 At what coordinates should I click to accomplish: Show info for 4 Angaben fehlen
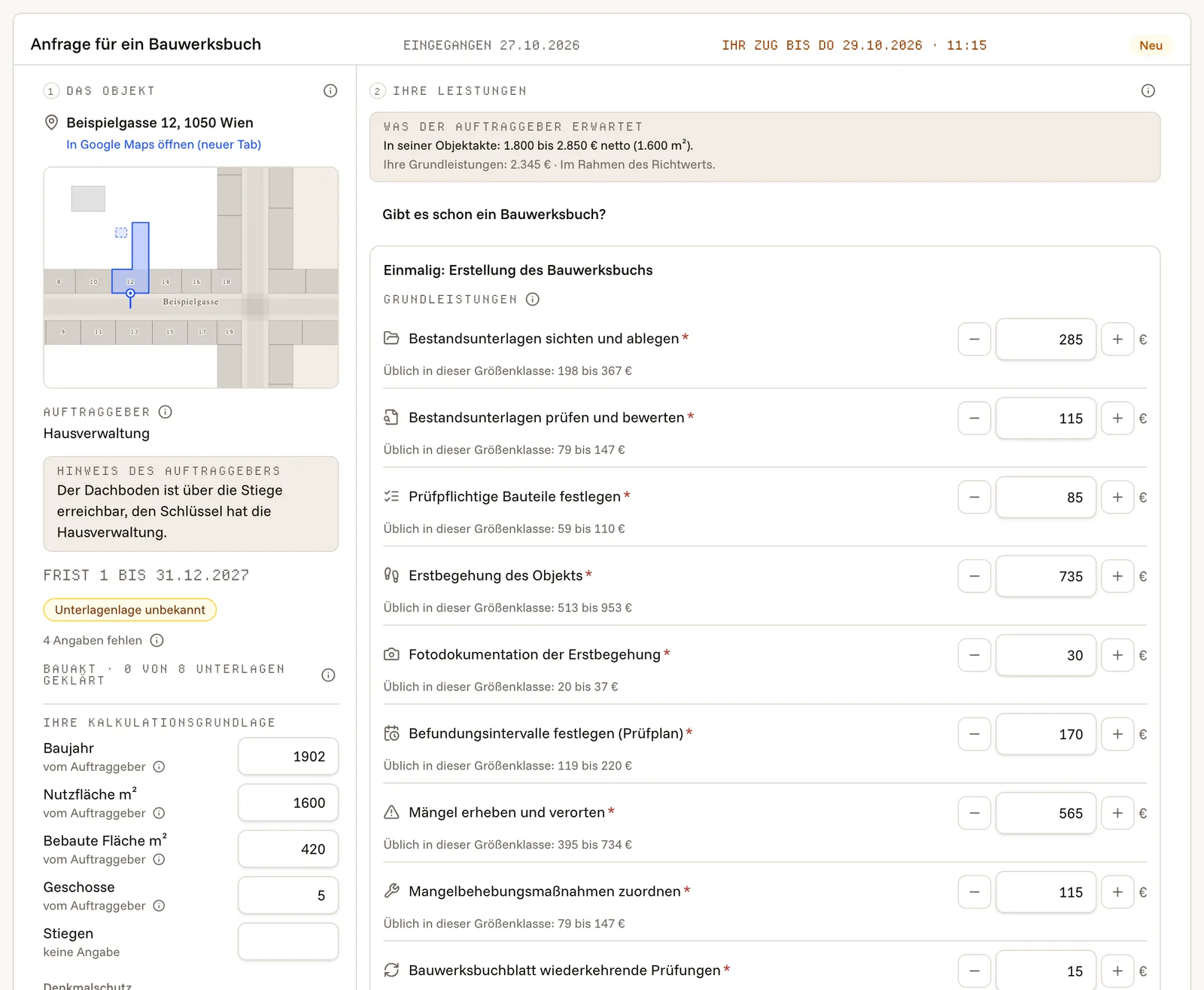(157, 641)
